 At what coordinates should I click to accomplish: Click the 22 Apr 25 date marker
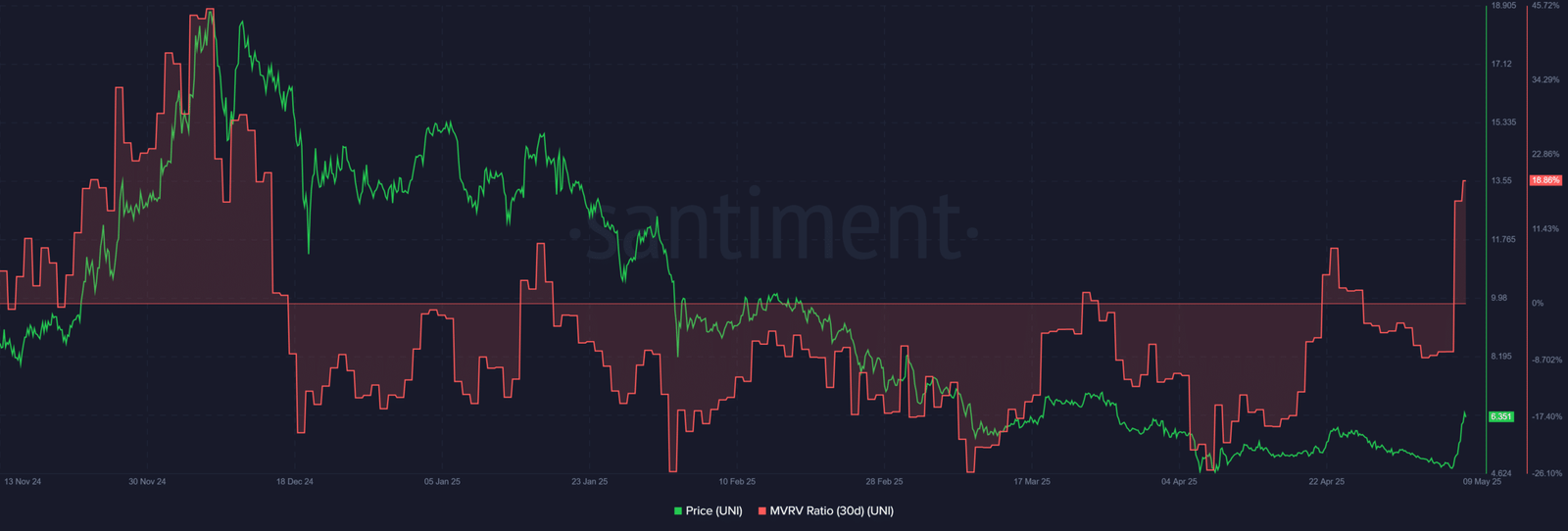(1327, 482)
